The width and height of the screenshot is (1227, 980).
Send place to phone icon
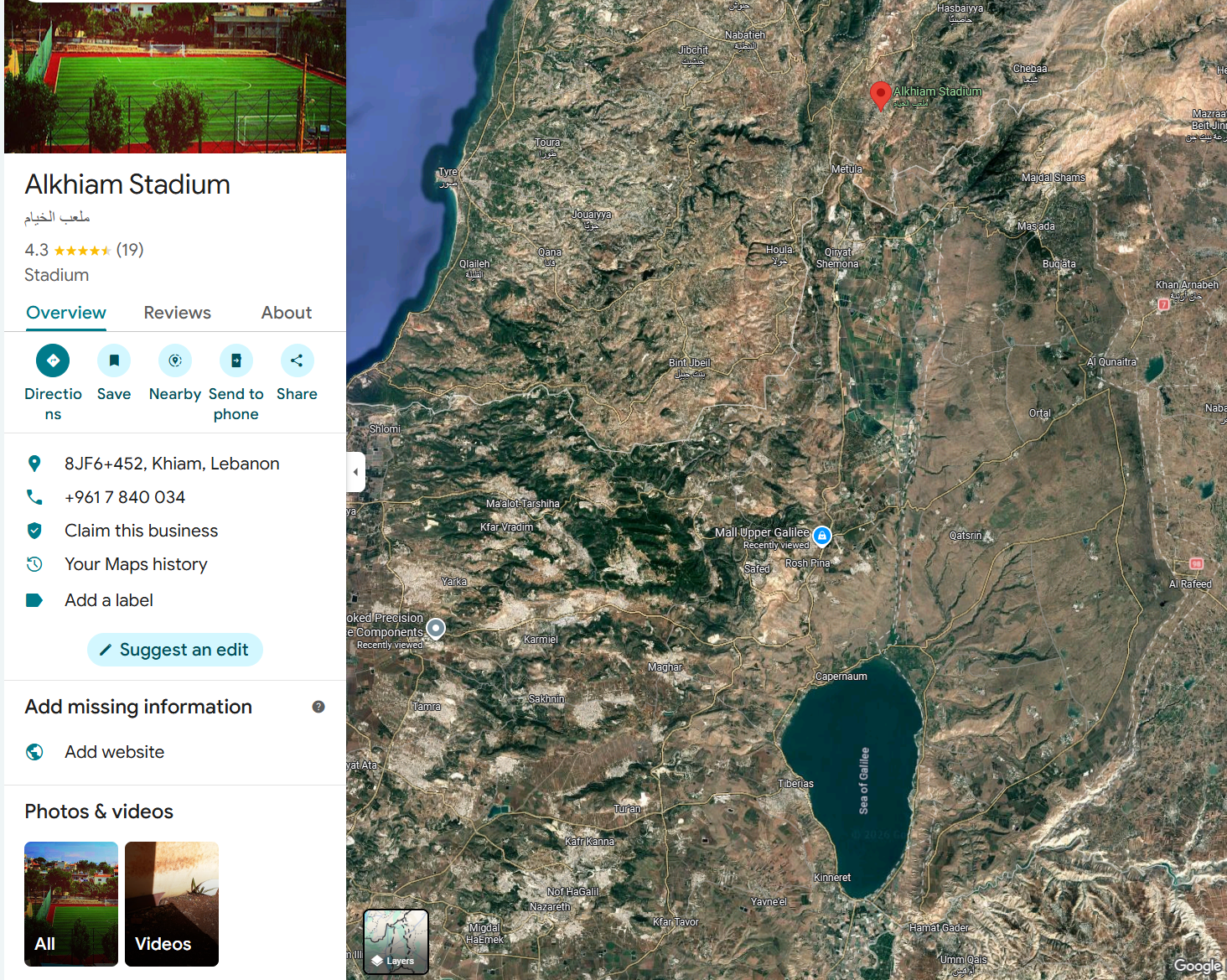coord(236,360)
